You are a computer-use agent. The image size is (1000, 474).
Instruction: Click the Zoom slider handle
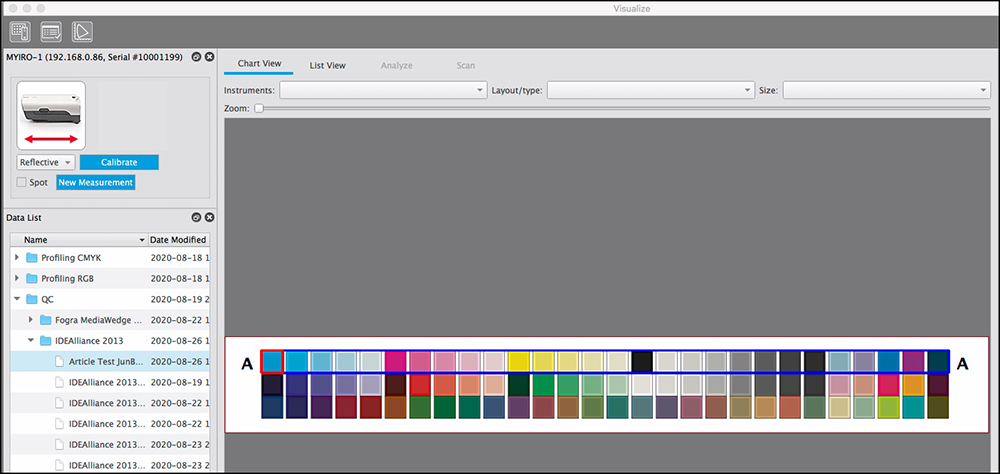coord(258,108)
